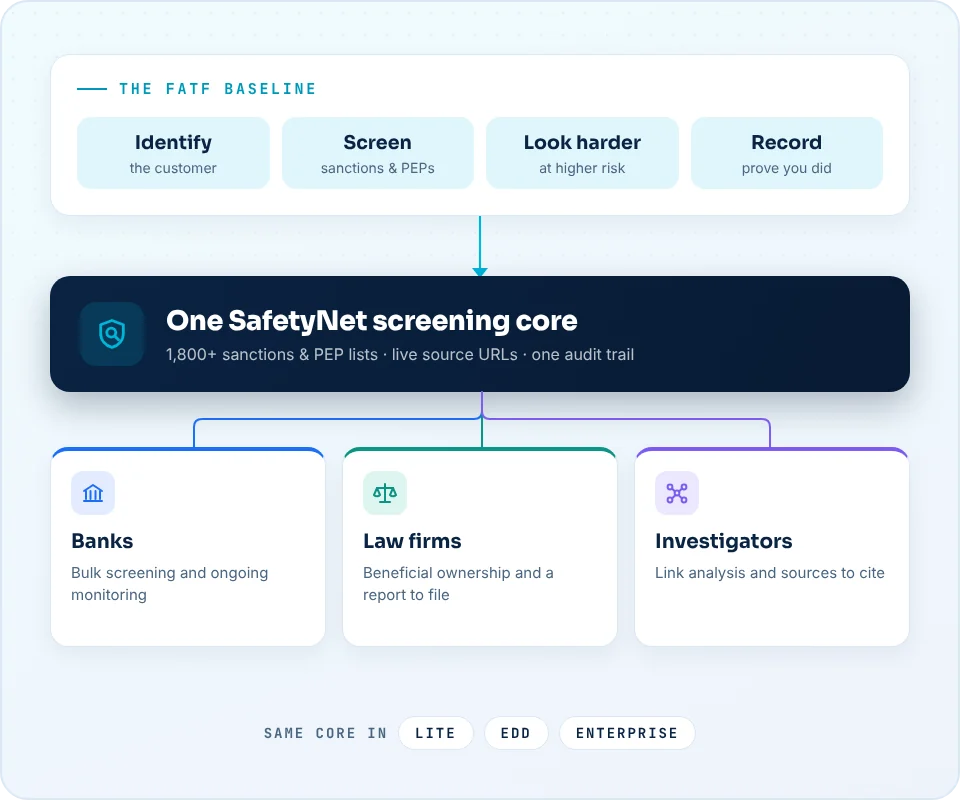Viewport: 960px width, 800px height.
Task: Select the Record prove you did tile
Action: click(787, 153)
